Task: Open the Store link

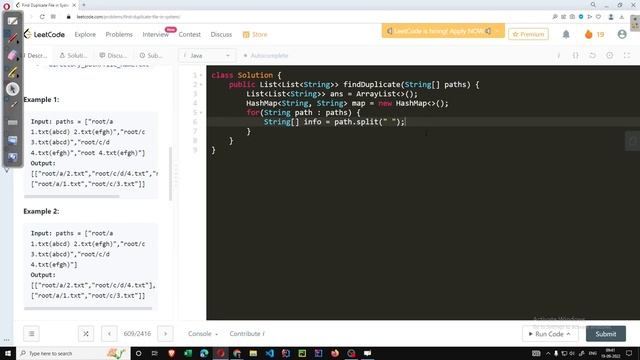Action: pos(255,35)
